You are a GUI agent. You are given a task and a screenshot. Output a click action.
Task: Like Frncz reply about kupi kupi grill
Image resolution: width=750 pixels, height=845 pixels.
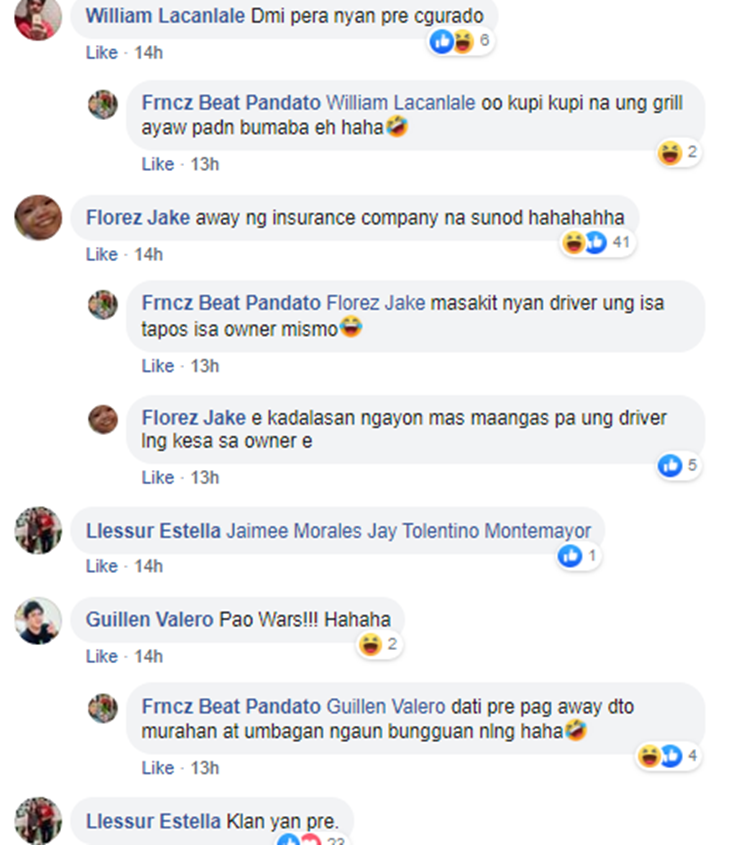point(157,164)
